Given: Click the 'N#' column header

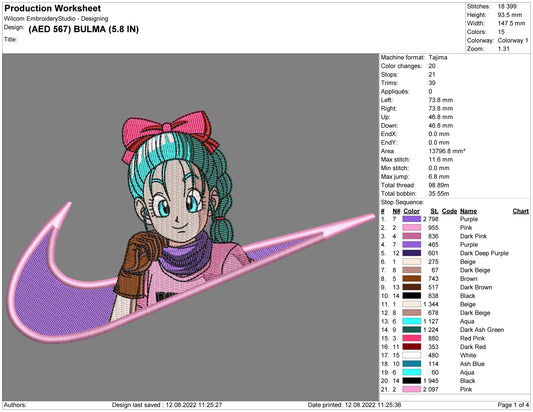Looking at the screenshot, I should (396, 211).
